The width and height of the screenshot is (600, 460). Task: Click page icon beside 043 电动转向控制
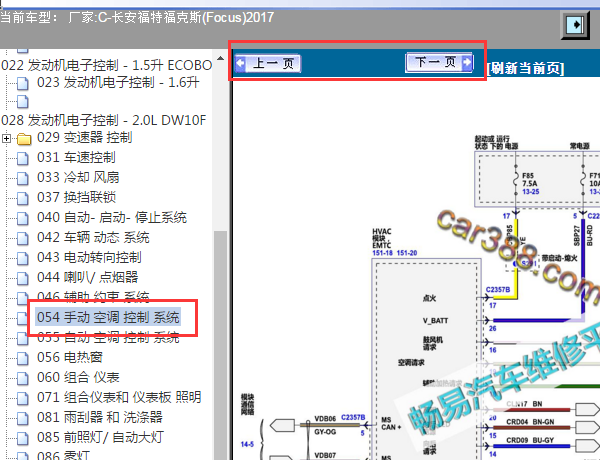[x=23, y=258]
